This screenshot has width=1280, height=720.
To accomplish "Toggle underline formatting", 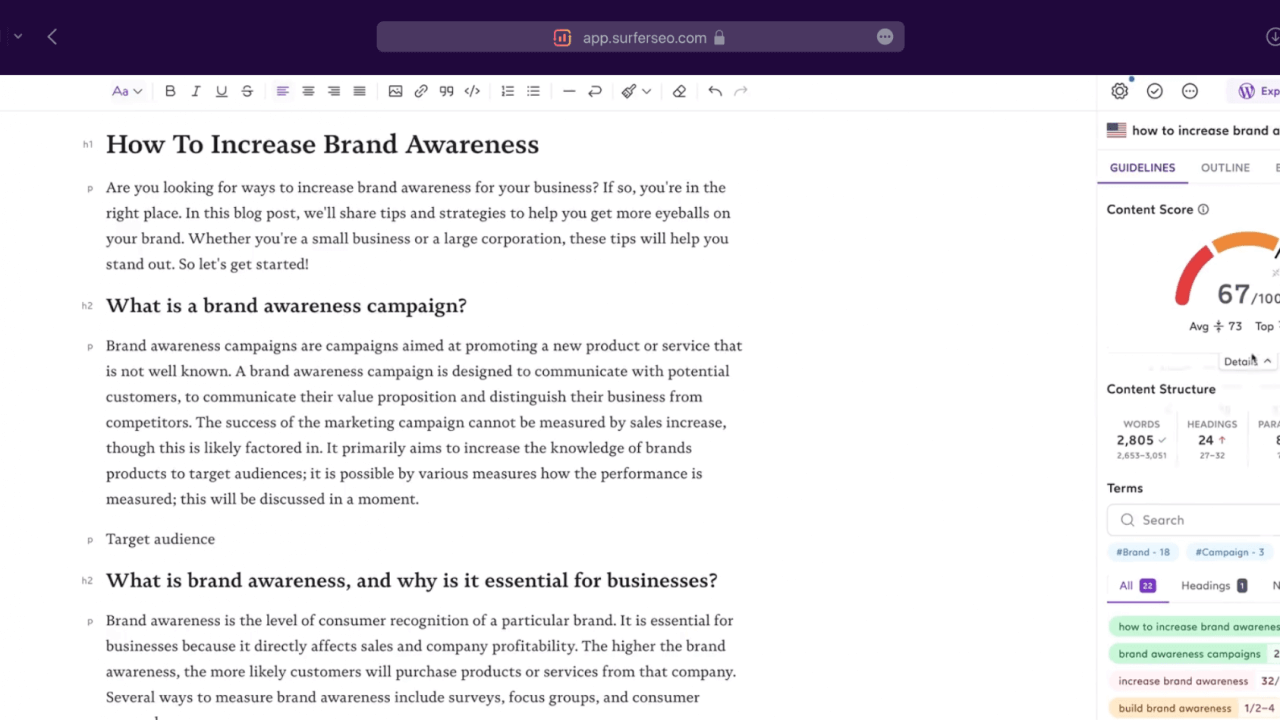I will pos(221,91).
